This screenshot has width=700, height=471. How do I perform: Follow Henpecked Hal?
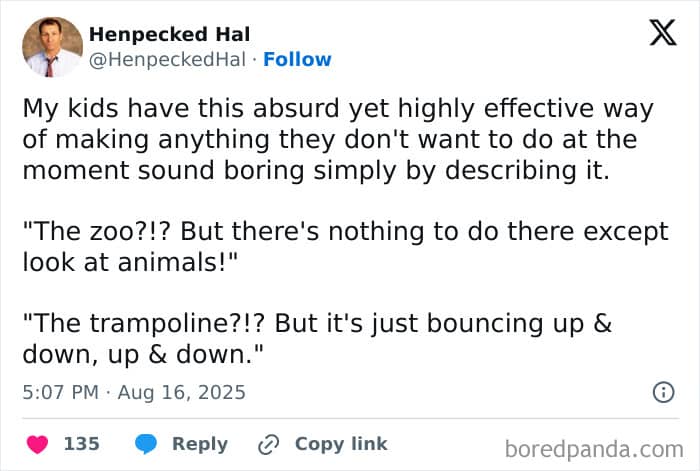click(x=297, y=59)
